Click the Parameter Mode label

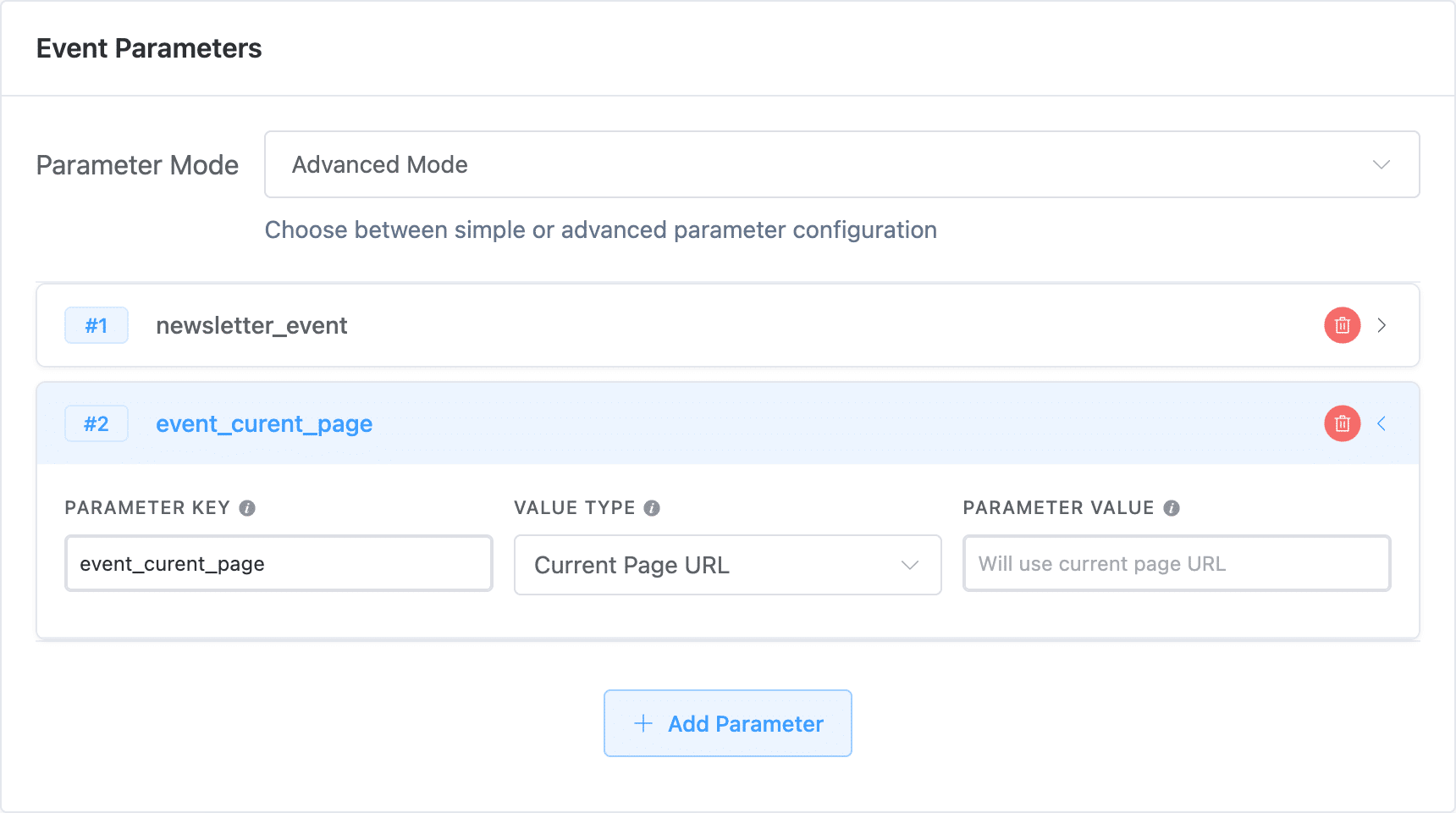coord(137,165)
